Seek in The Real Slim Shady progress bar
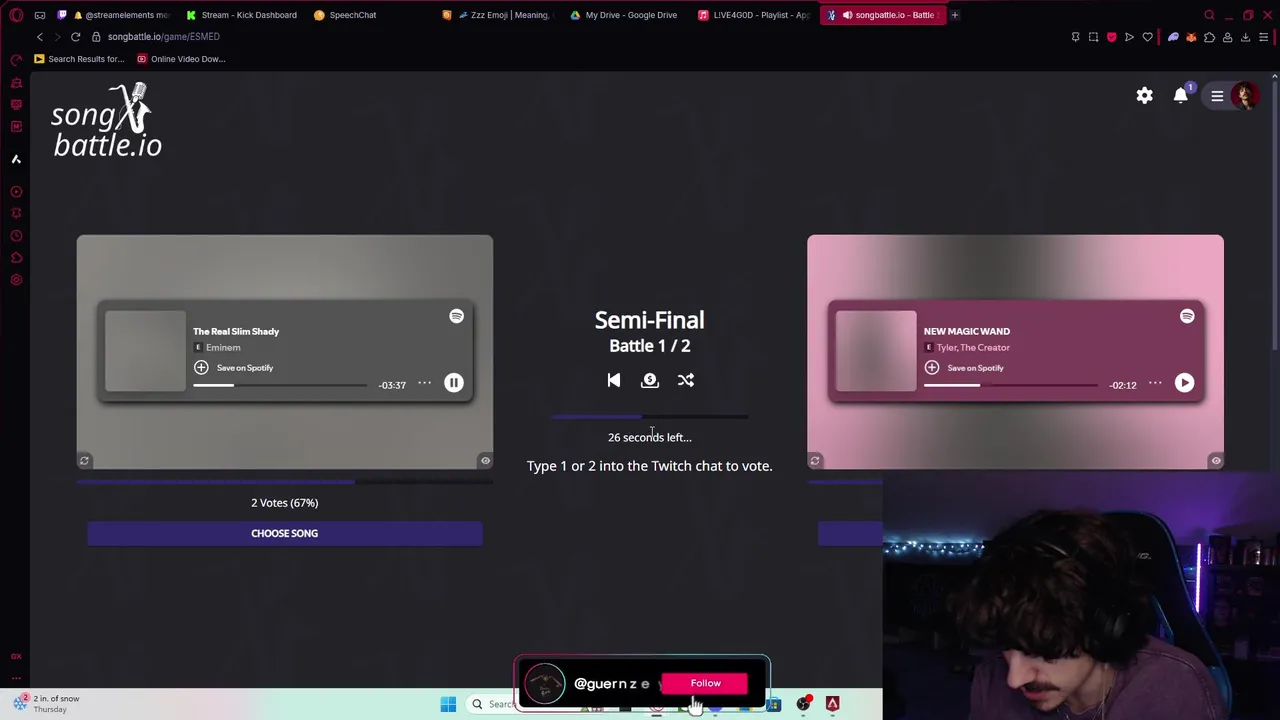Image resolution: width=1280 pixels, height=720 pixels. (280, 385)
